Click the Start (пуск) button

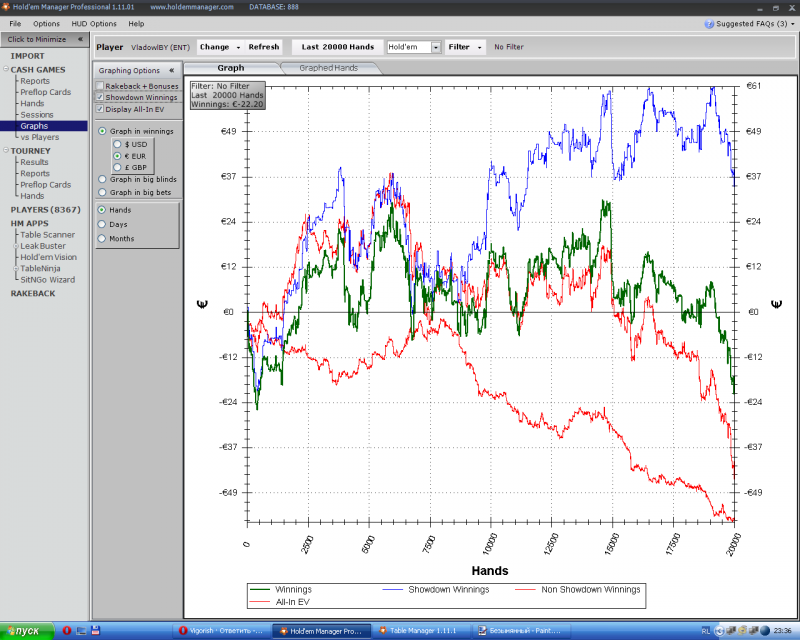click(27, 631)
